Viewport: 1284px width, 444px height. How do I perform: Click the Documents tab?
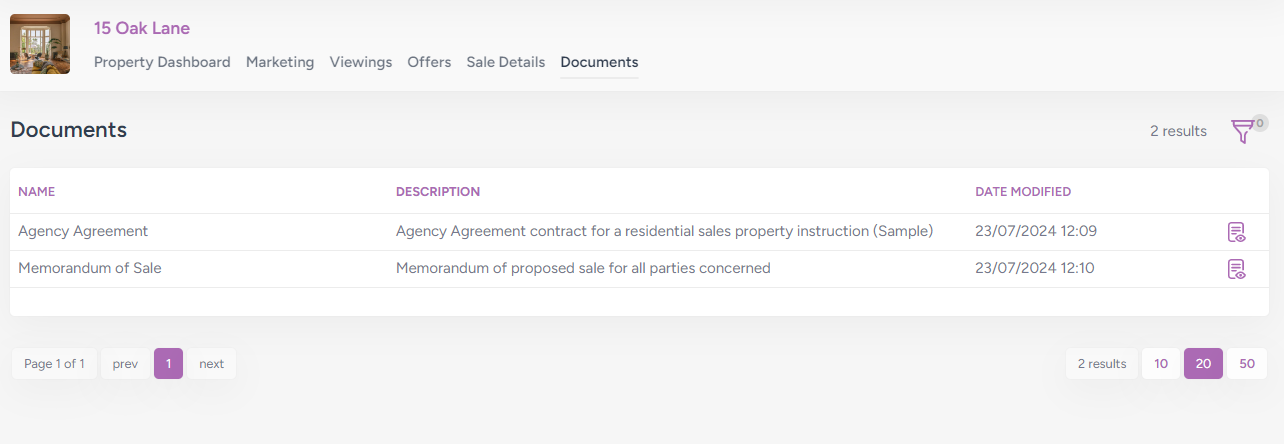(599, 62)
